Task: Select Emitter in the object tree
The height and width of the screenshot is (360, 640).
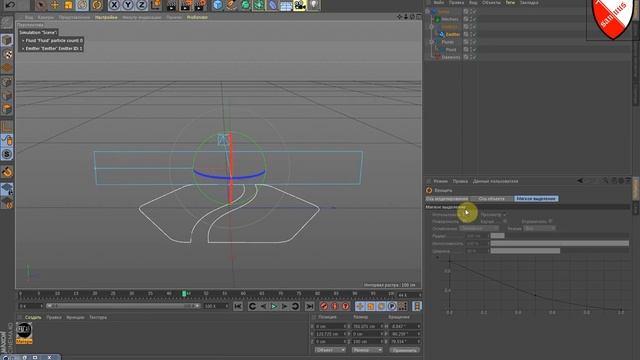Action: (453, 34)
